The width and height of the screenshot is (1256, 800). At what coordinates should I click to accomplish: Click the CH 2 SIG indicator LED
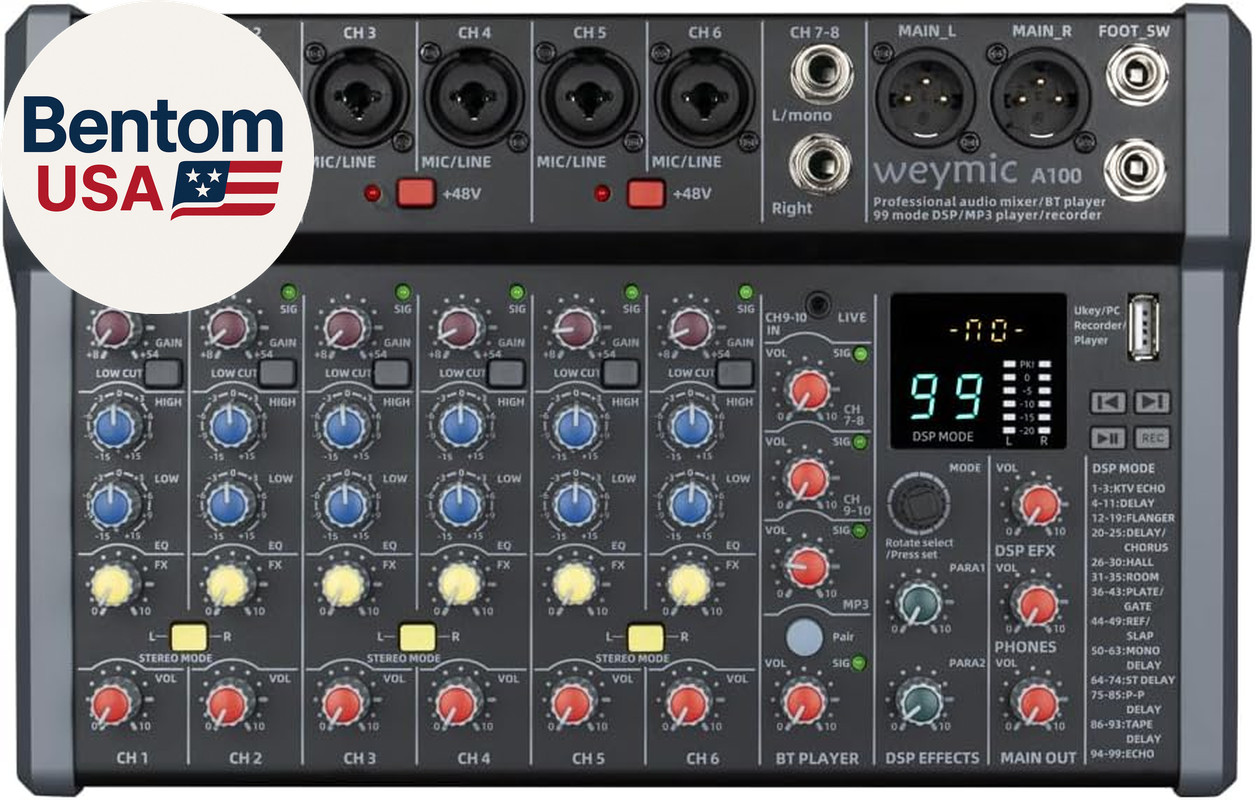(288, 292)
